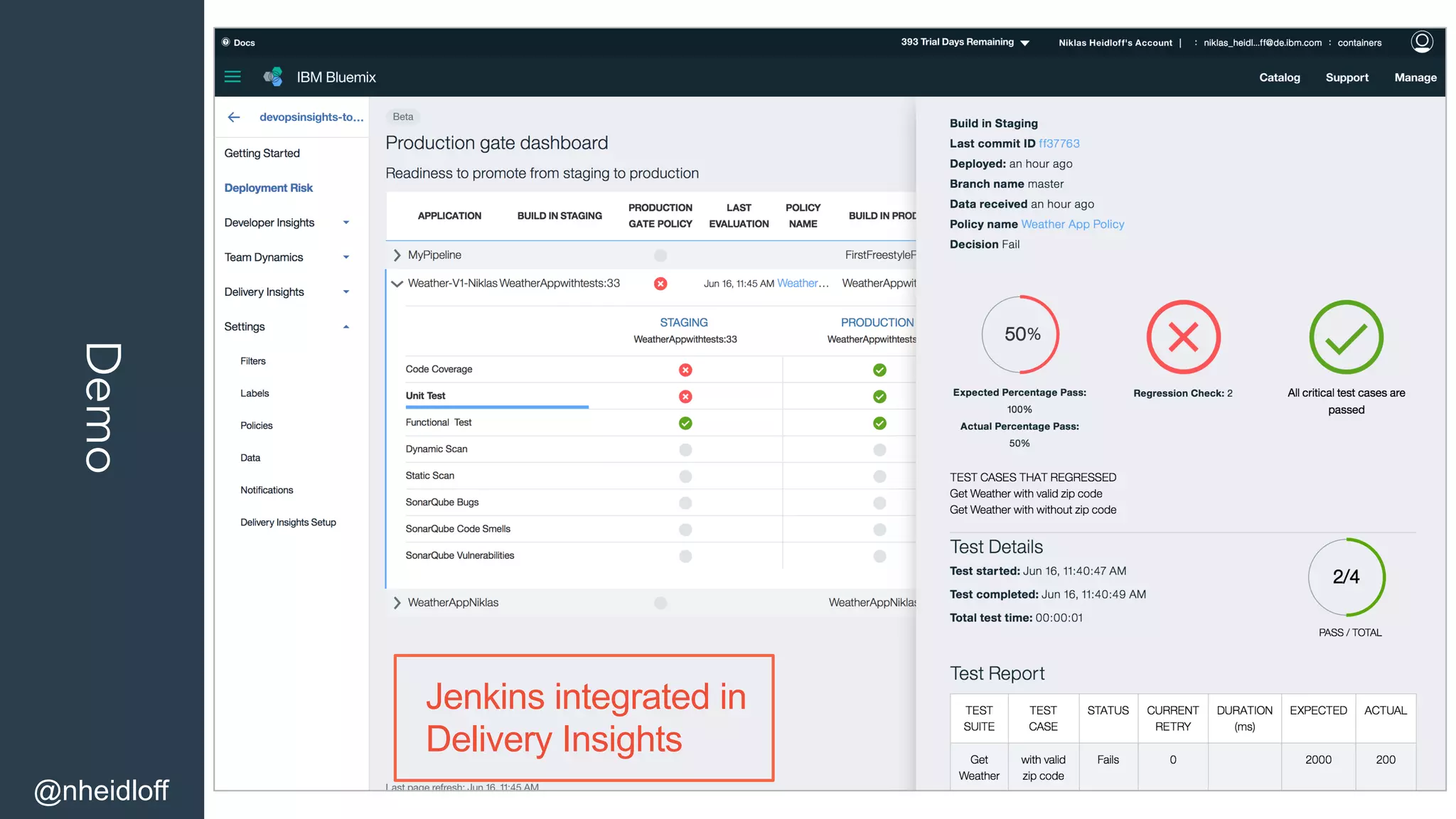
Task: Click the Beta badge
Action: pos(402,117)
